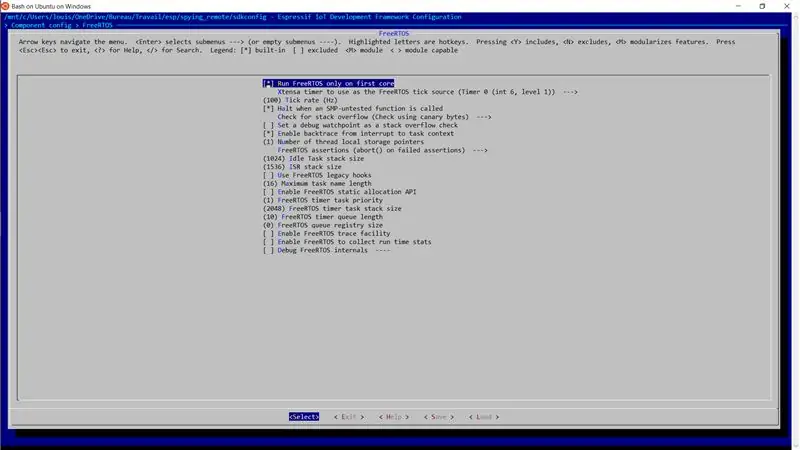Viewport: 800px width, 450px height.
Task: Open Xtensa timer tick source submenu
Action: coord(428,92)
